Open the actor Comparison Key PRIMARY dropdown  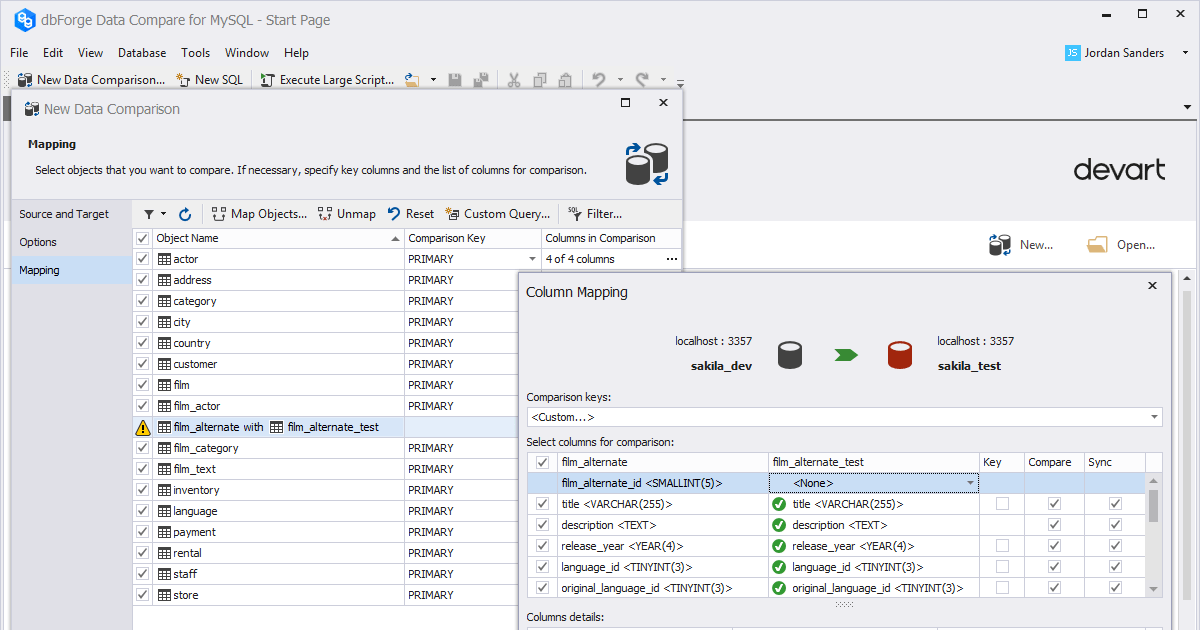pos(532,259)
